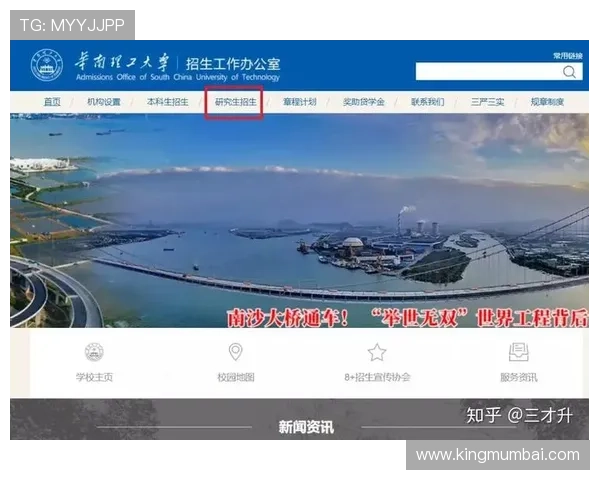Open 章程计划 menu item
Screen dimensions: 600x480
[x=300, y=102]
